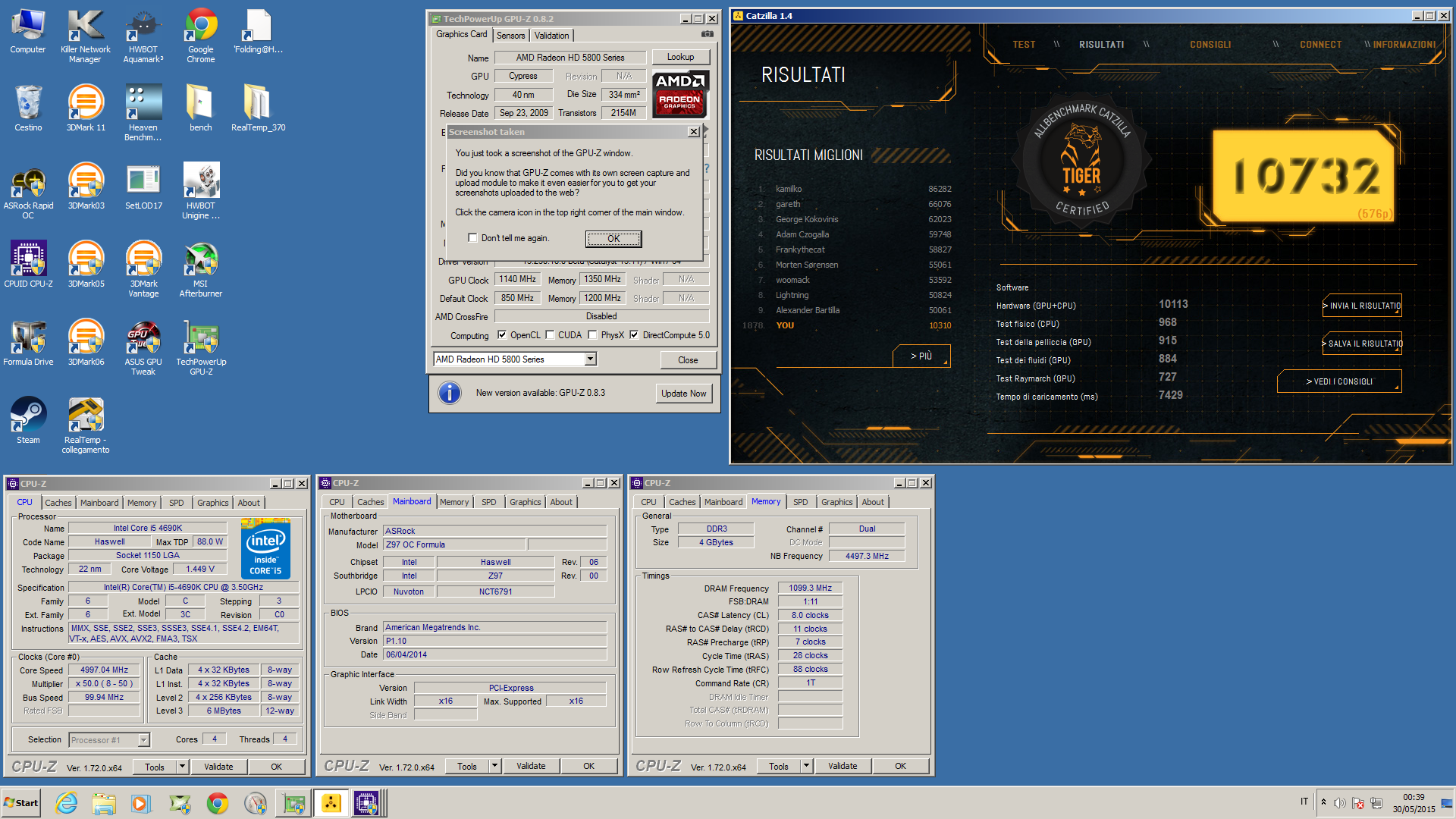1456x819 pixels.
Task: Click the DRAM Frequency 1099.3 MHz value
Action: pyautogui.click(x=810, y=588)
